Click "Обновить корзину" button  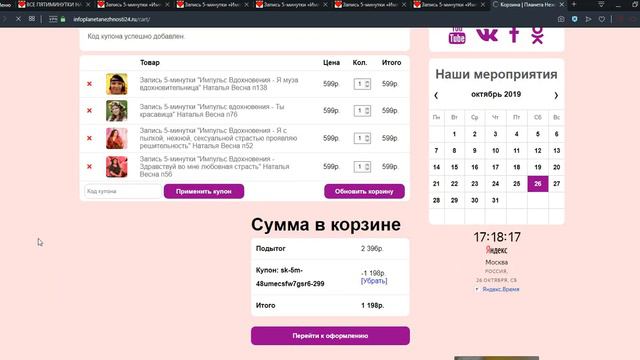364,191
